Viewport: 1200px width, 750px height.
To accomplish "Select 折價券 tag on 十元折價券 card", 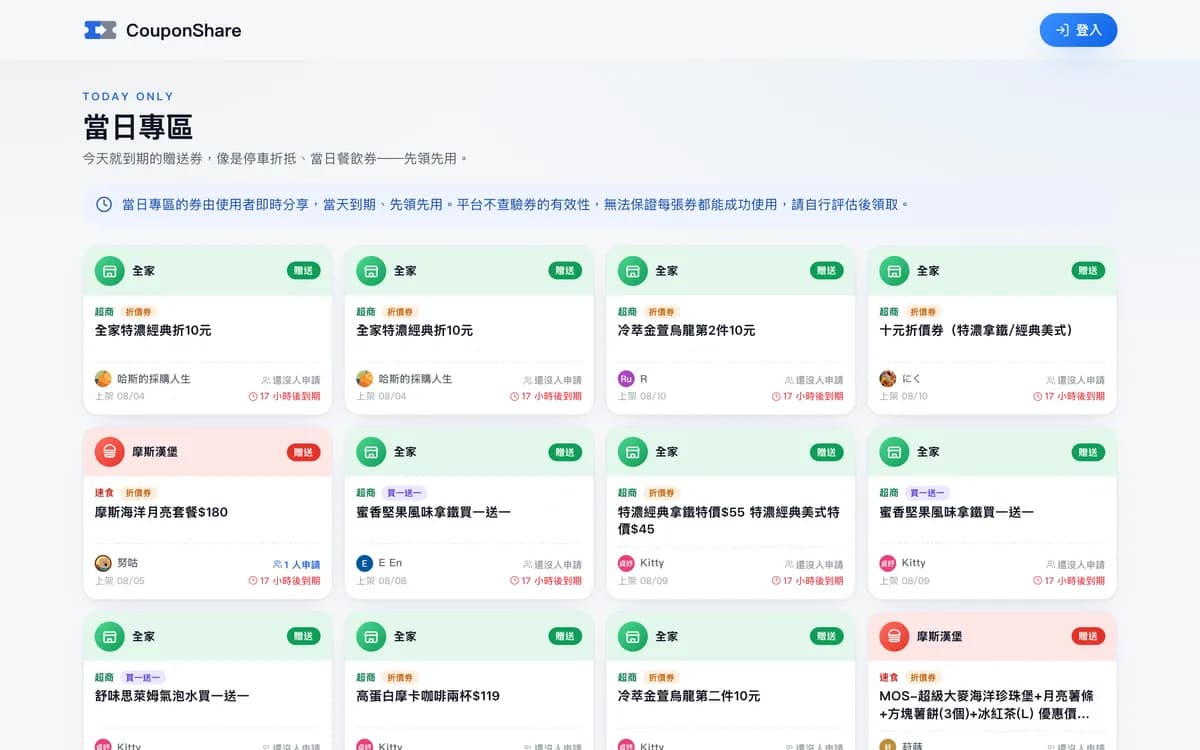I will point(922,312).
